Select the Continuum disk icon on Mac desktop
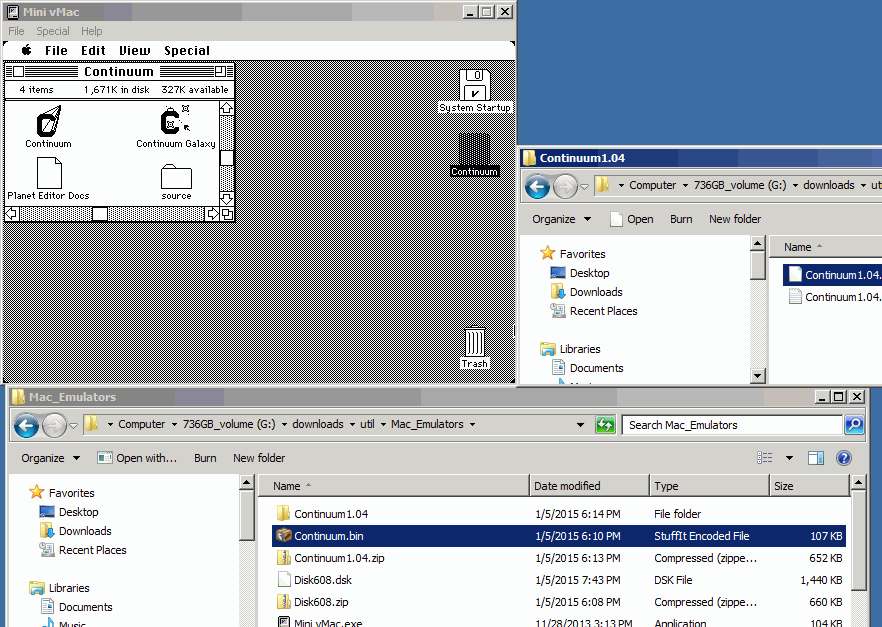The image size is (882, 627). pyautogui.click(x=474, y=149)
